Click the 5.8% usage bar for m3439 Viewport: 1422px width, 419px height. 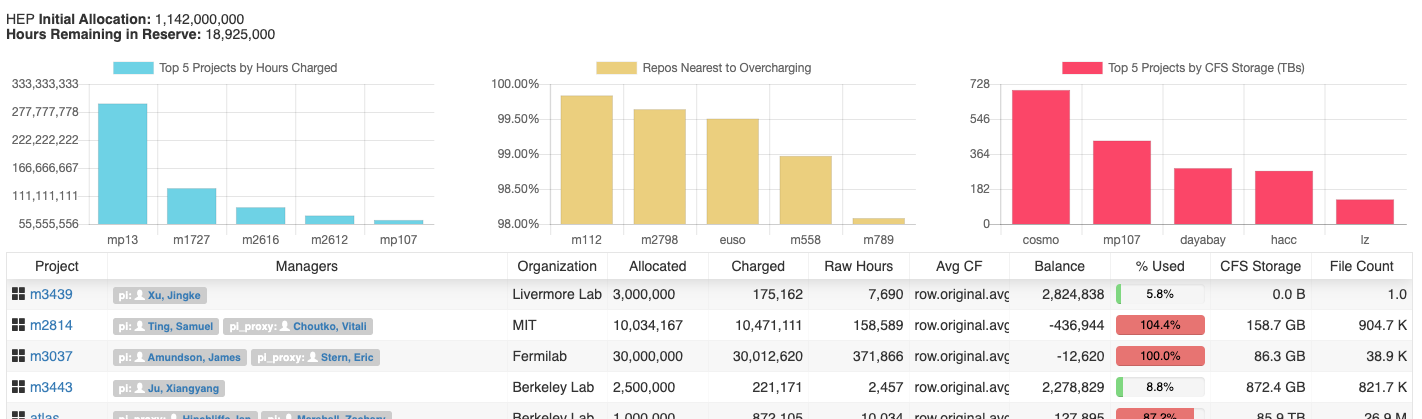pyautogui.click(x=1160, y=295)
